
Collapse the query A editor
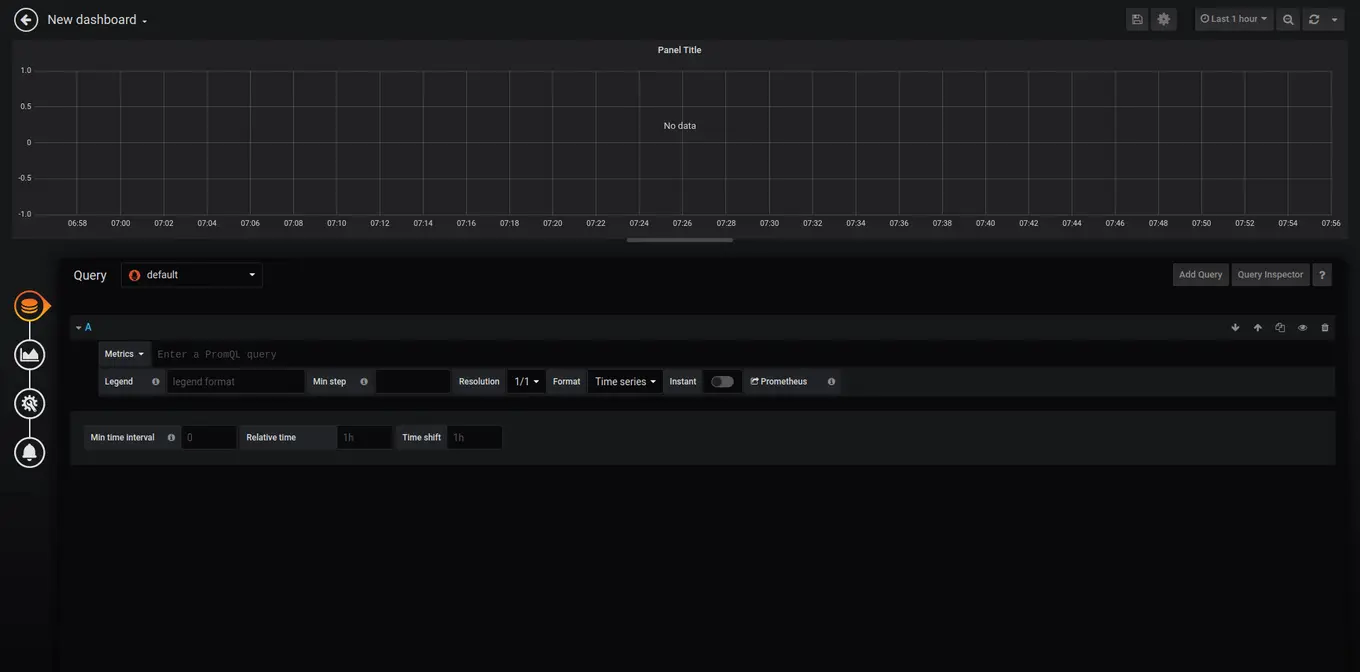78,326
